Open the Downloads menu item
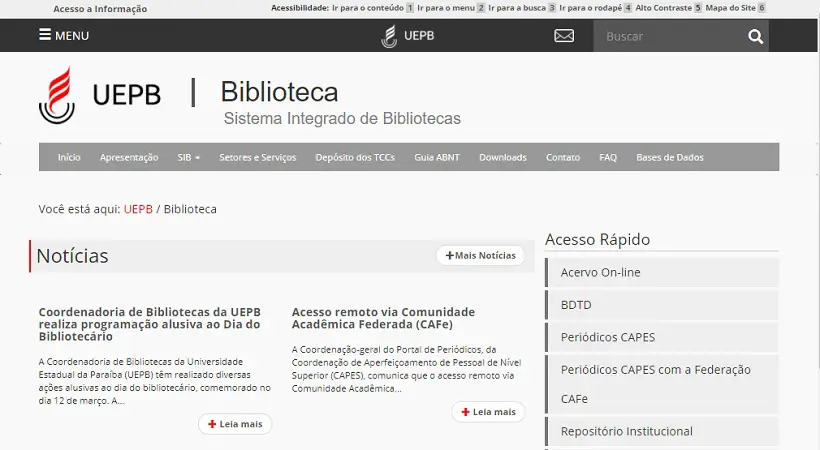Image resolution: width=820 pixels, height=450 pixels. pyautogui.click(x=503, y=157)
